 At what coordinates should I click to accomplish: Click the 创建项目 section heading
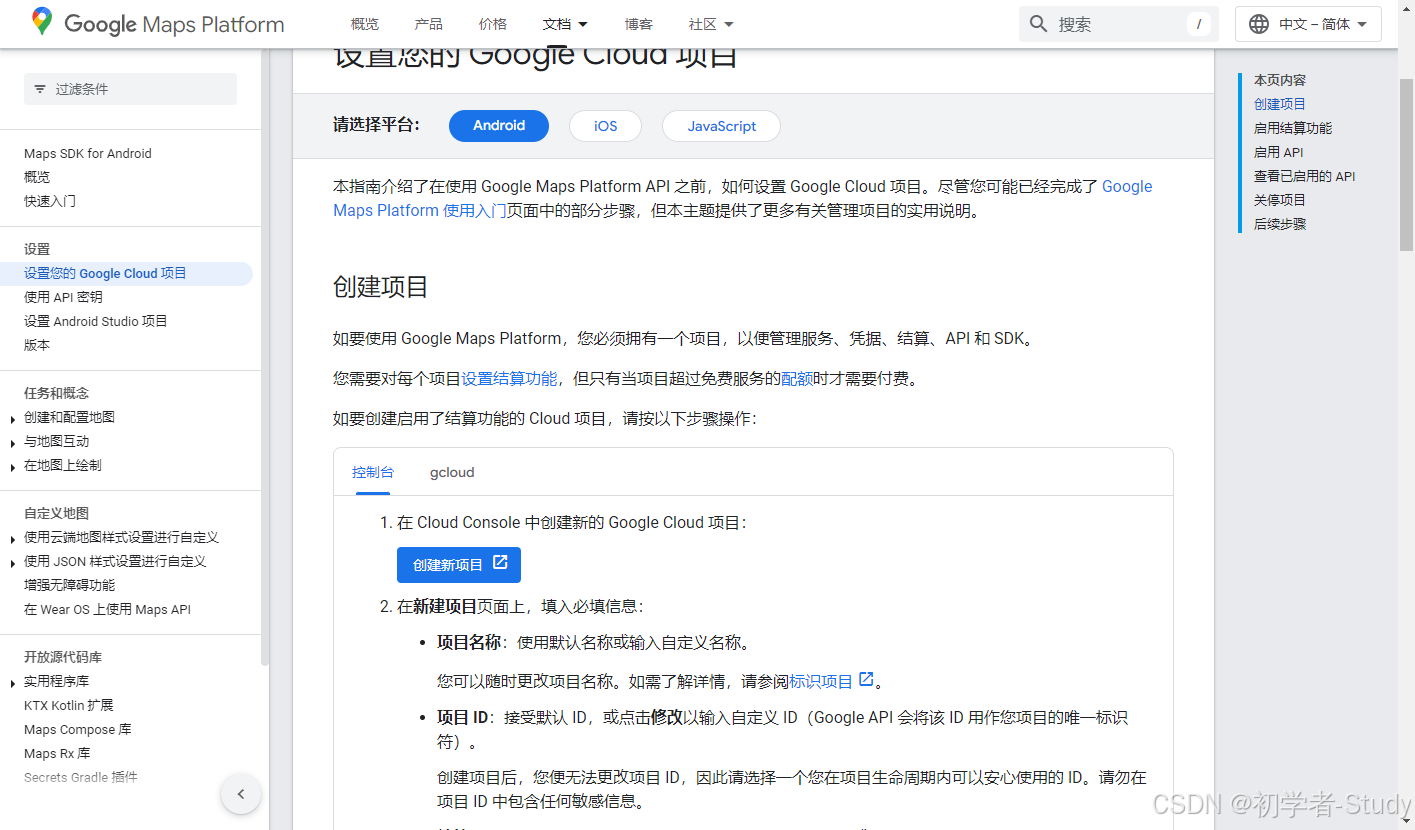(x=381, y=287)
